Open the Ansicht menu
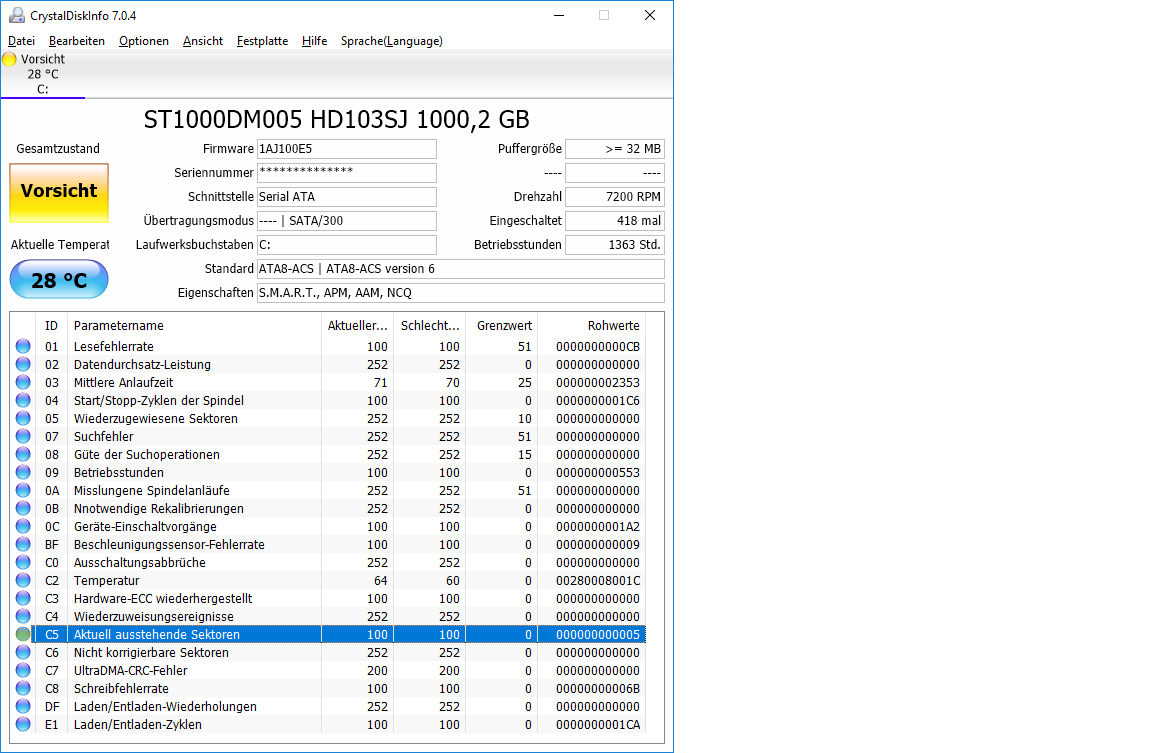This screenshot has height=753, width=1152. (203, 41)
